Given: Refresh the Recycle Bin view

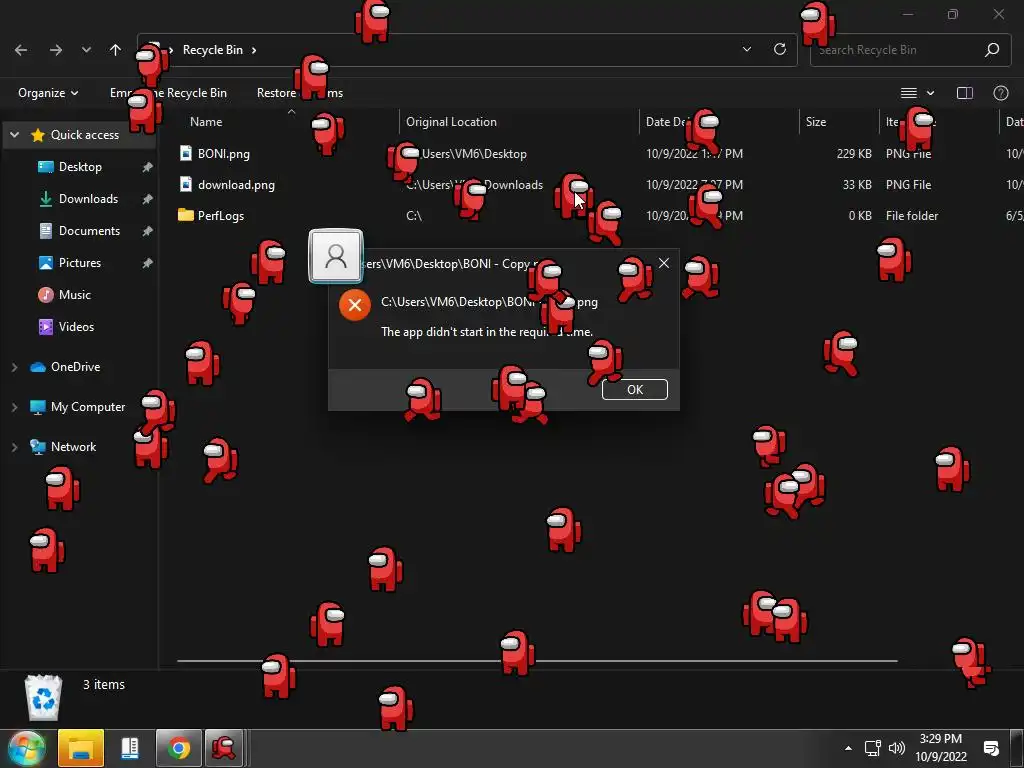Looking at the screenshot, I should click(780, 50).
